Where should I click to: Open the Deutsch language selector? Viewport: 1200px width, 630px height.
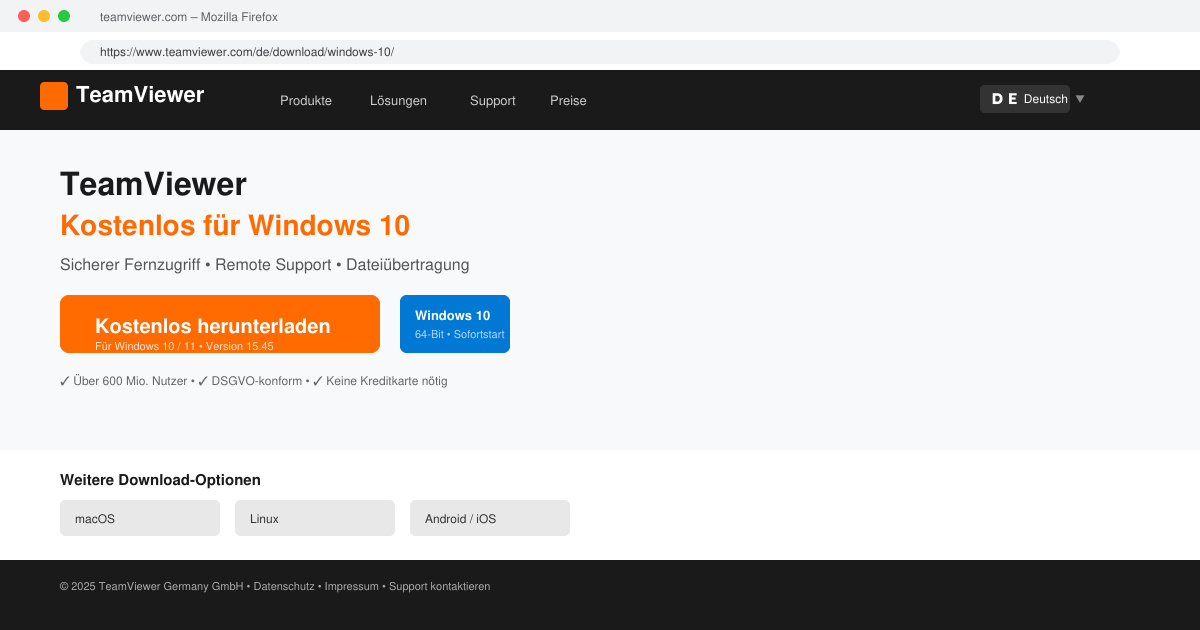click(1025, 99)
